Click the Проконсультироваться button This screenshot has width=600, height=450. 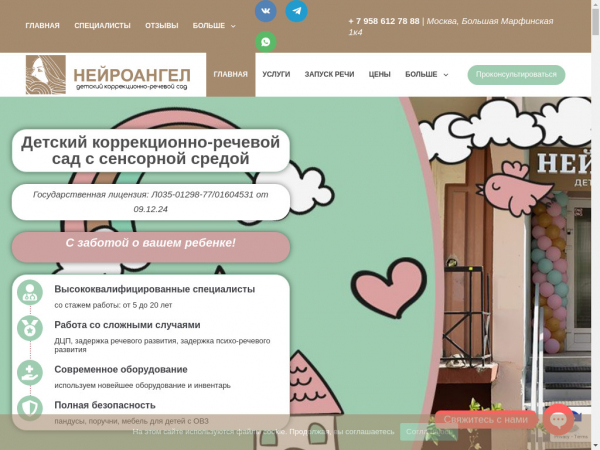516,75
